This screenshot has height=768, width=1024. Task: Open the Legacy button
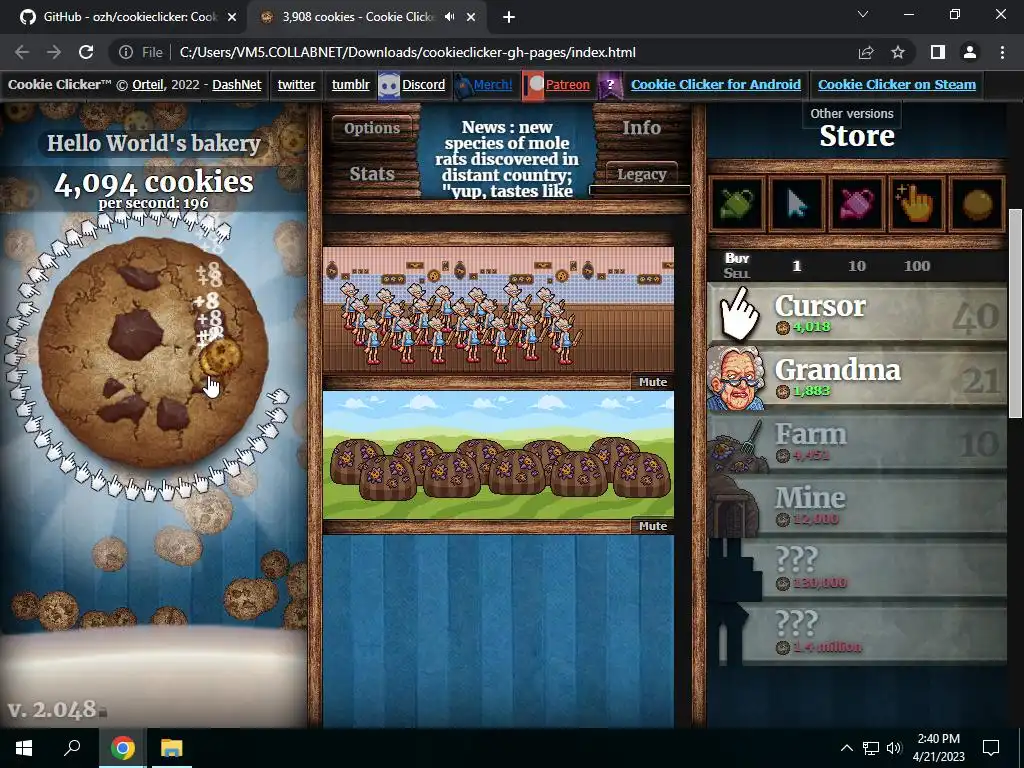pyautogui.click(x=641, y=174)
